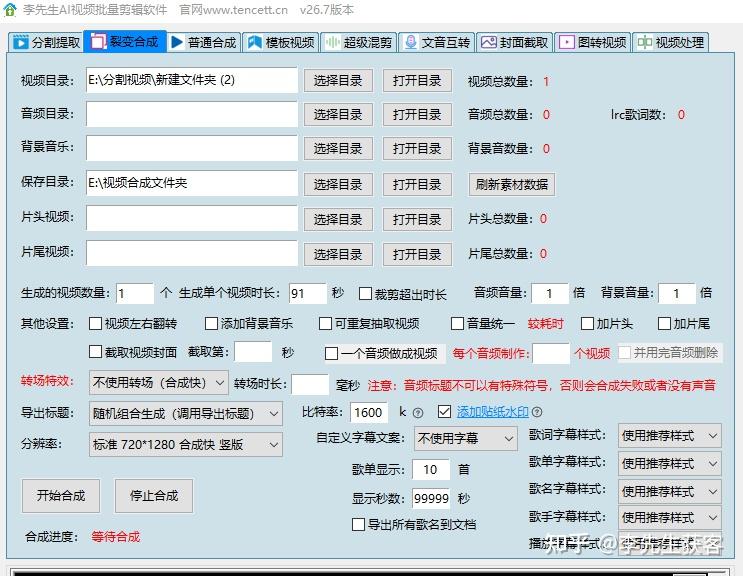This screenshot has width=743, height=576.
Task: Enable 添加背景音乐 checkbox
Action: [211, 324]
